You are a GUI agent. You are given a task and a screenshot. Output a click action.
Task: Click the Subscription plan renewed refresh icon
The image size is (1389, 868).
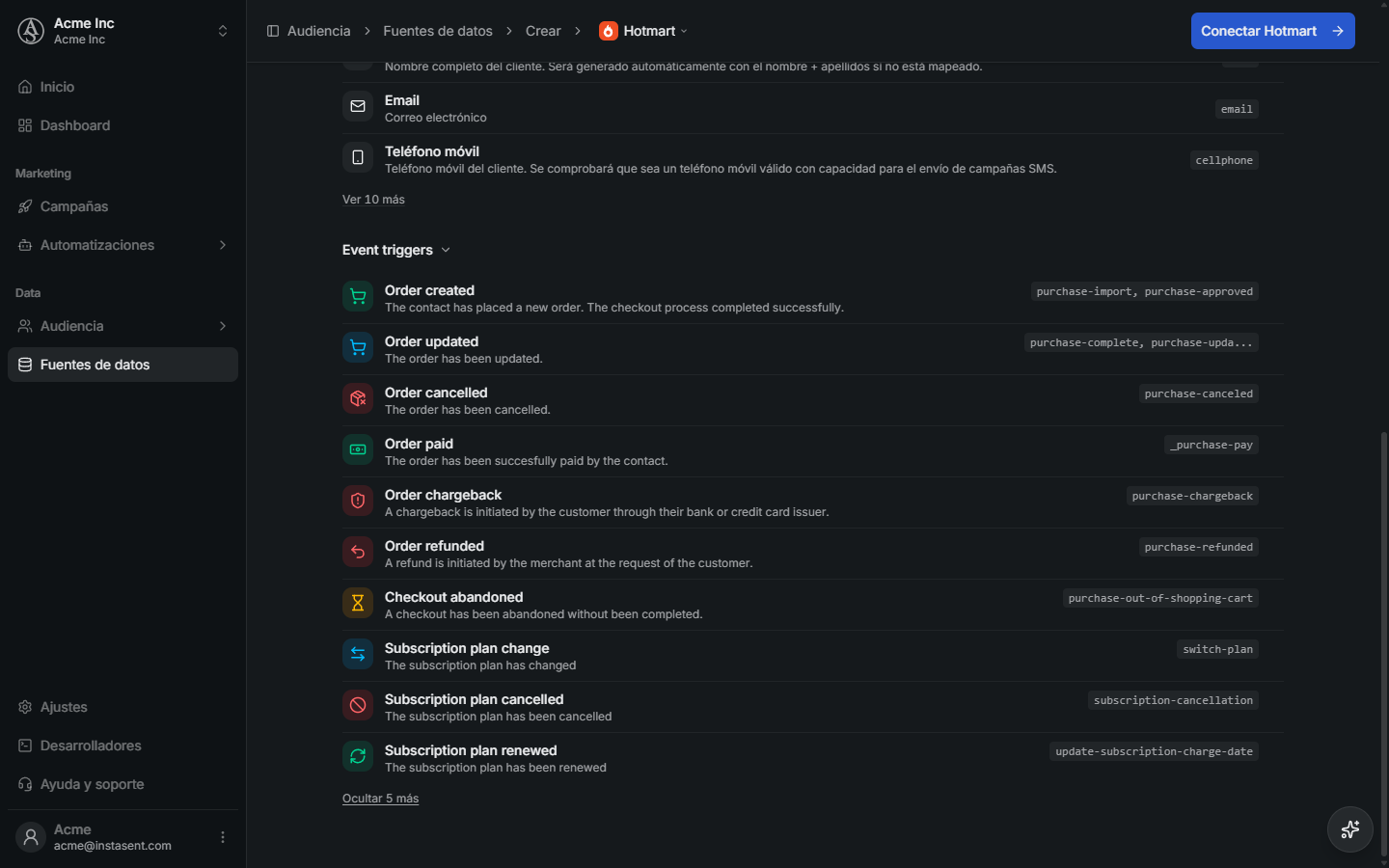[x=358, y=757]
